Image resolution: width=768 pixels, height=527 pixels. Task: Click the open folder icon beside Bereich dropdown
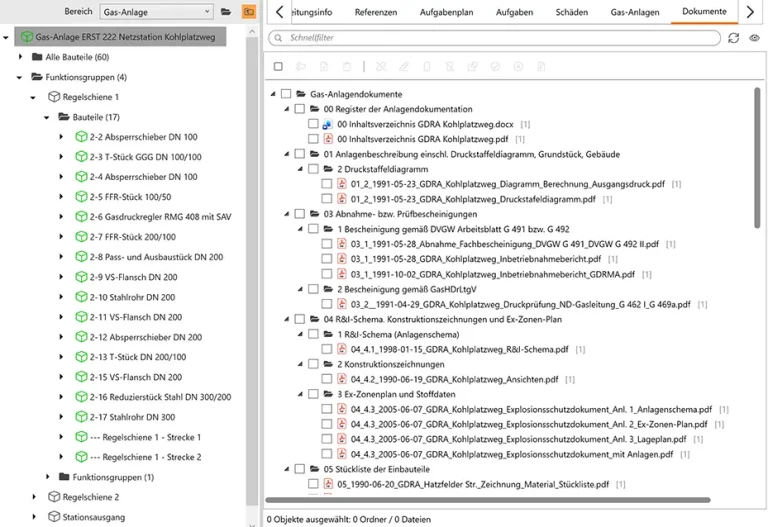tap(226, 11)
